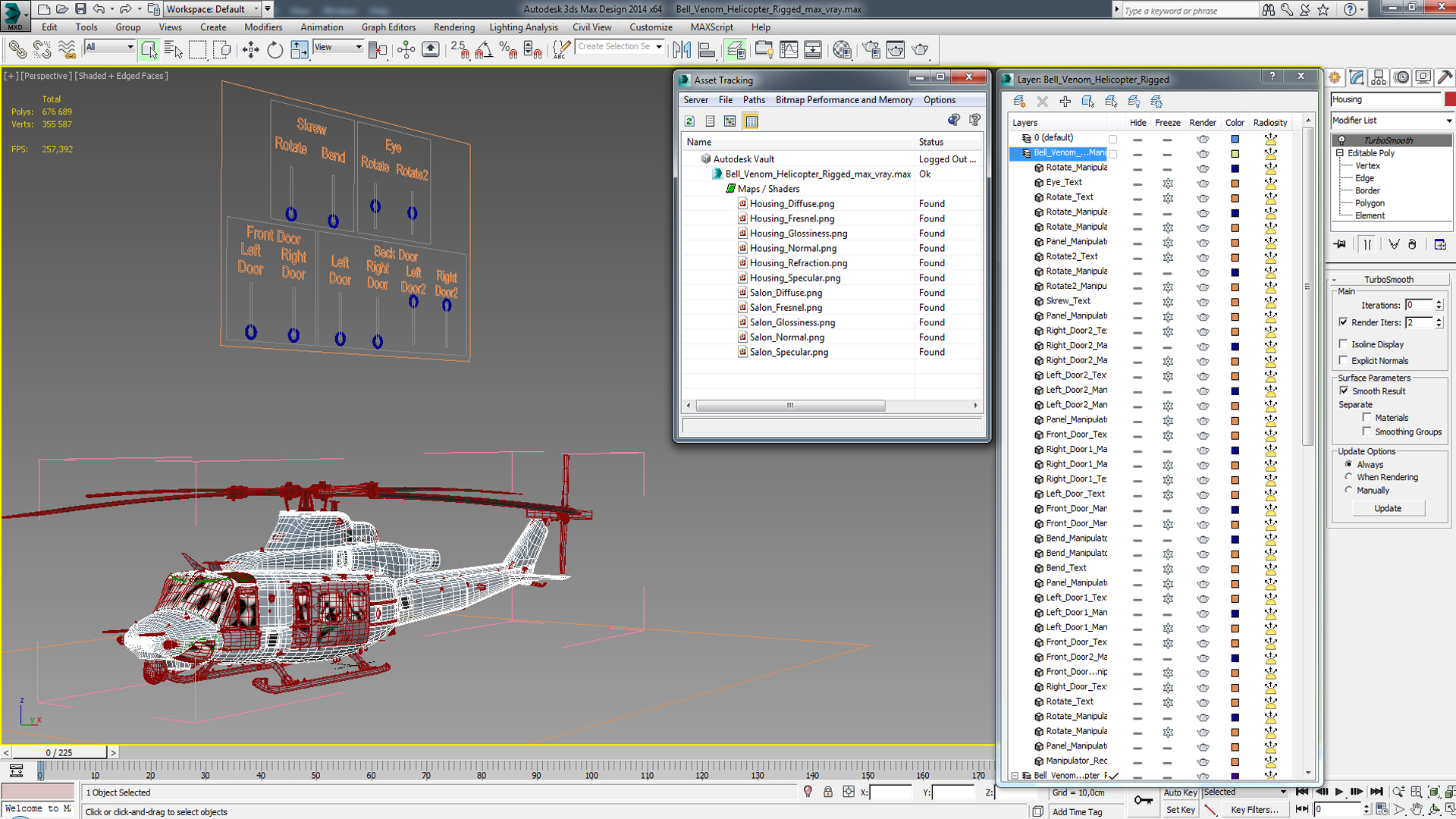Click the Mirror tool icon
Image resolution: width=1456 pixels, height=819 pixels.
click(682, 50)
